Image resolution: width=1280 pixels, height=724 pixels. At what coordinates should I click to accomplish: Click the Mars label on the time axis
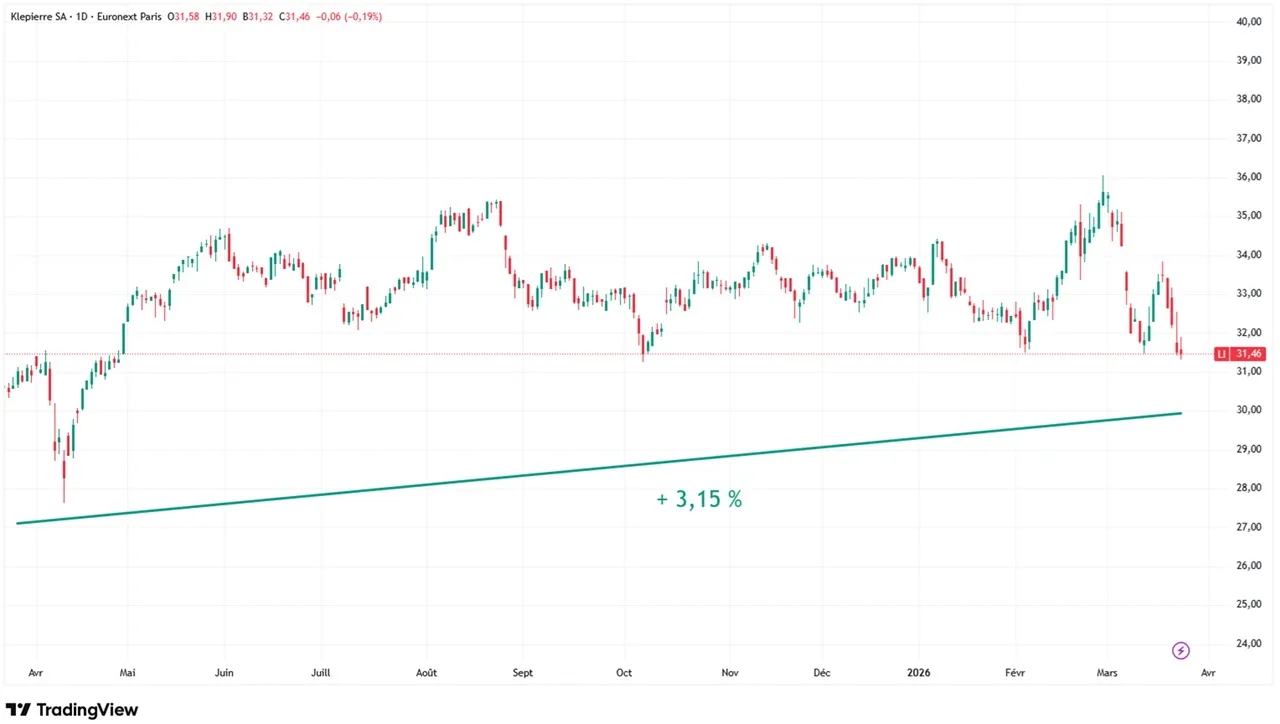1107,673
